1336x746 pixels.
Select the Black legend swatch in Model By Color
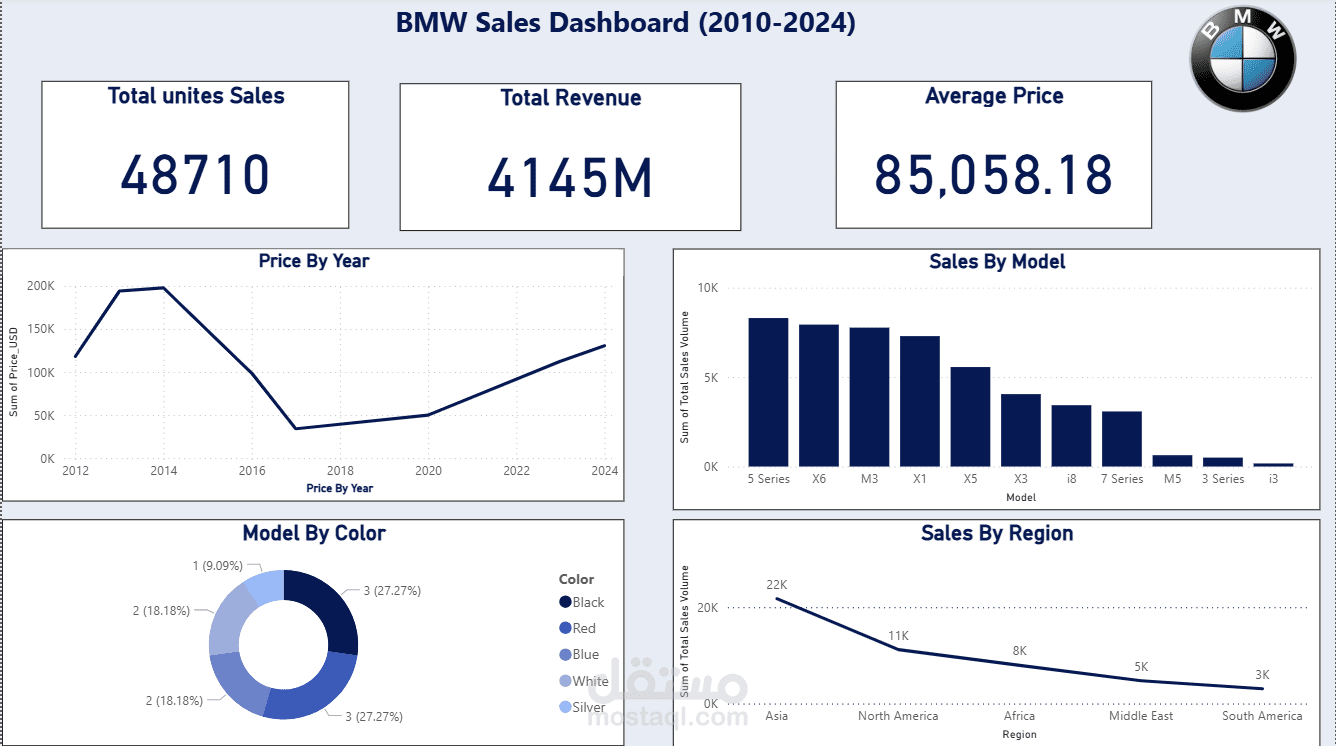pos(564,602)
